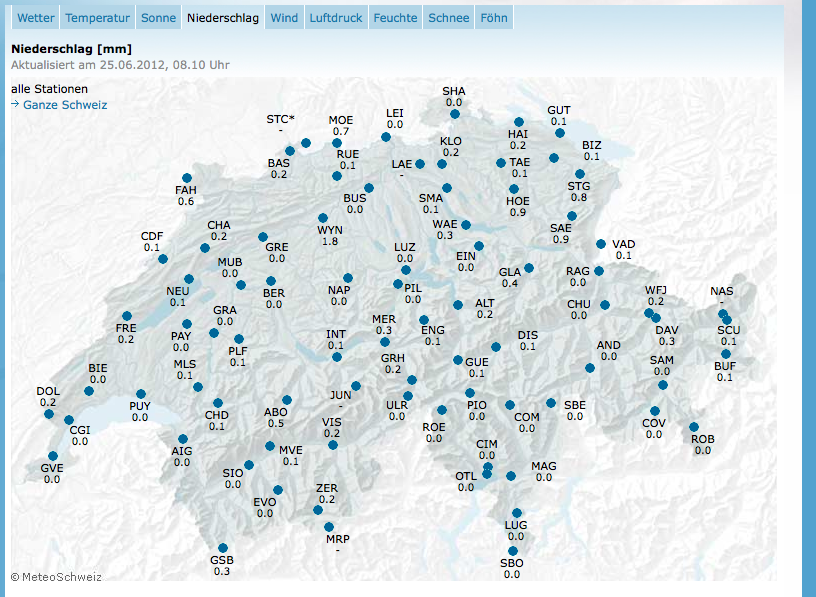Screen dimensions: 816x597
Task: Open the Schnee tab
Action: [x=449, y=18]
